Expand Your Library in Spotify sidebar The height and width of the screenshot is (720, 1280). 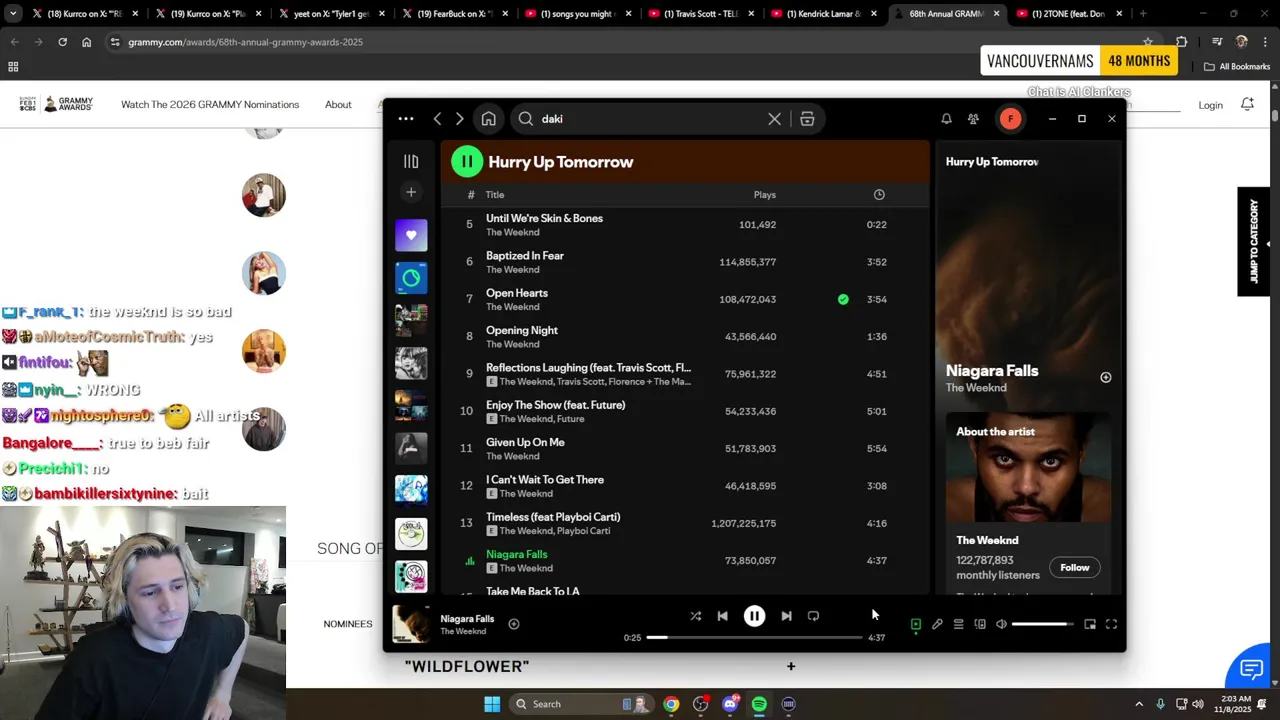coord(411,161)
